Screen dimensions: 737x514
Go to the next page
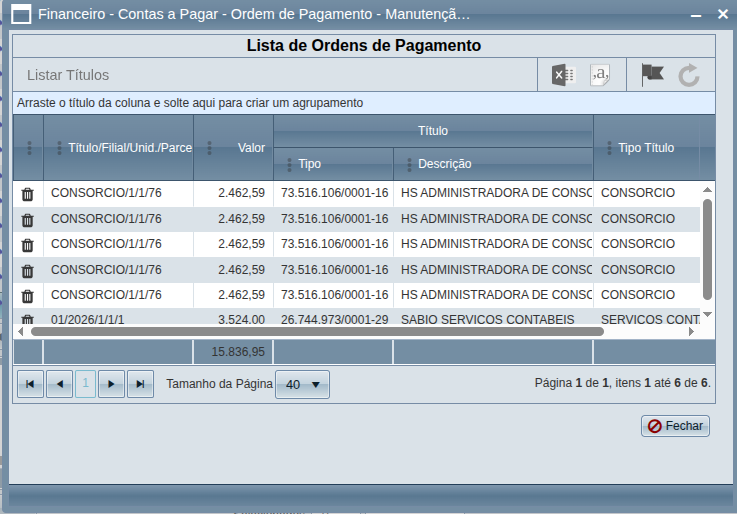pyautogui.click(x=112, y=384)
